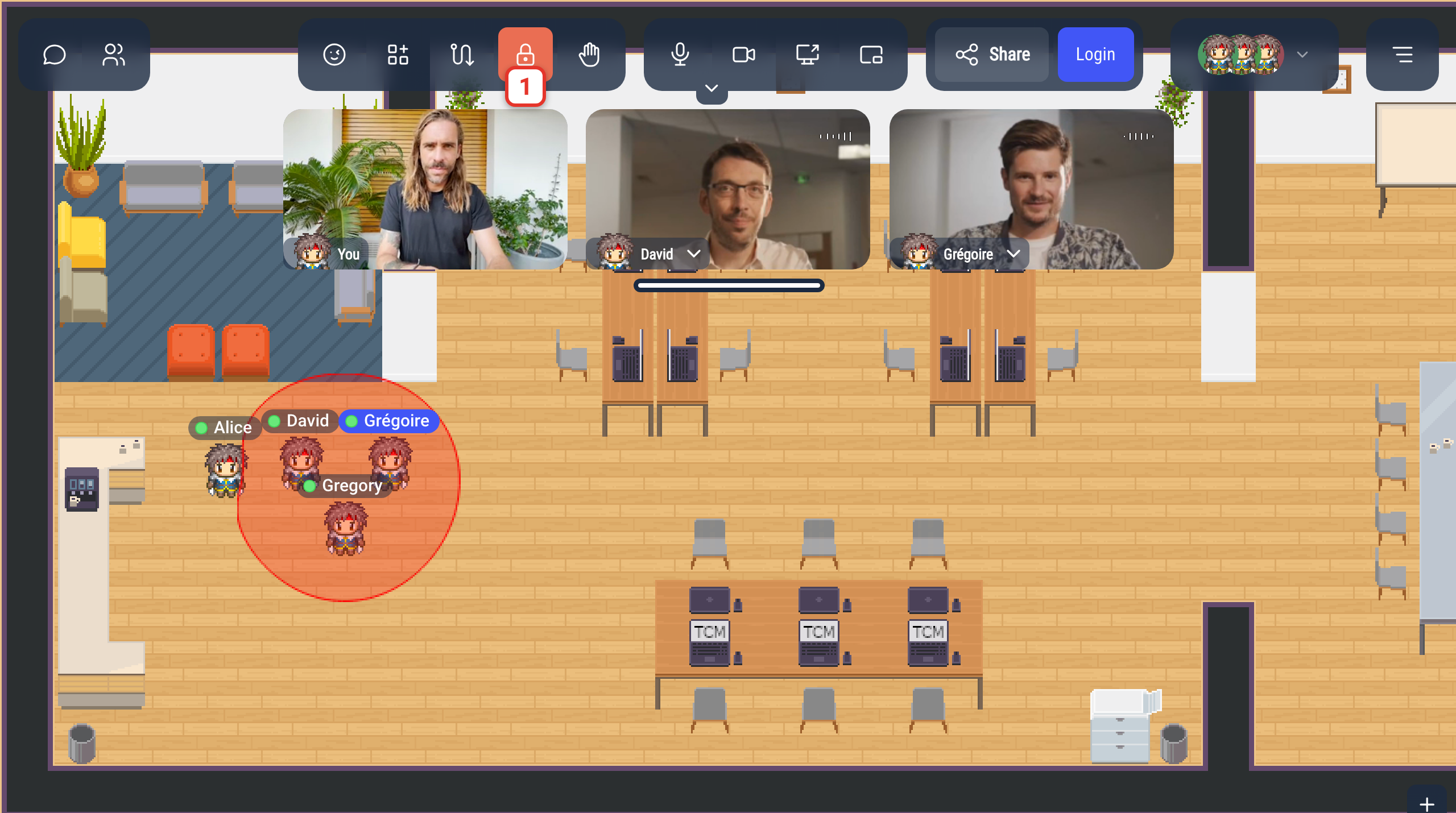The height and width of the screenshot is (813, 1456).
Task: Click the follow path icon
Action: (462, 55)
